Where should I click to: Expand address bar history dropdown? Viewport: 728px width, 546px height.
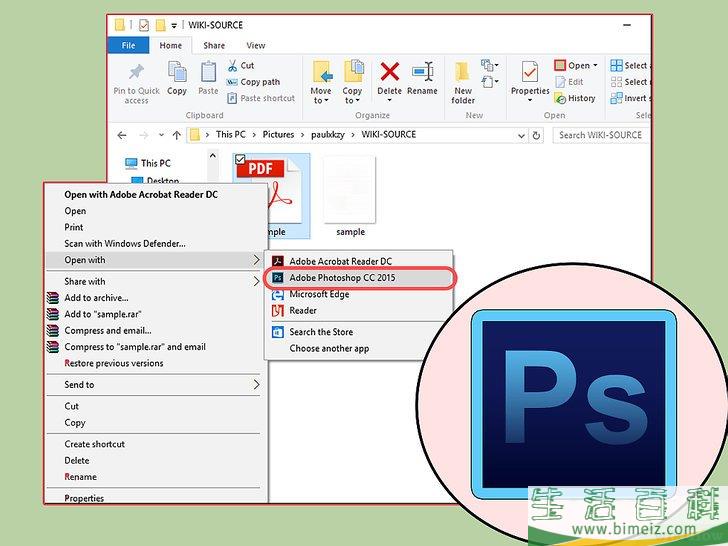click(521, 136)
